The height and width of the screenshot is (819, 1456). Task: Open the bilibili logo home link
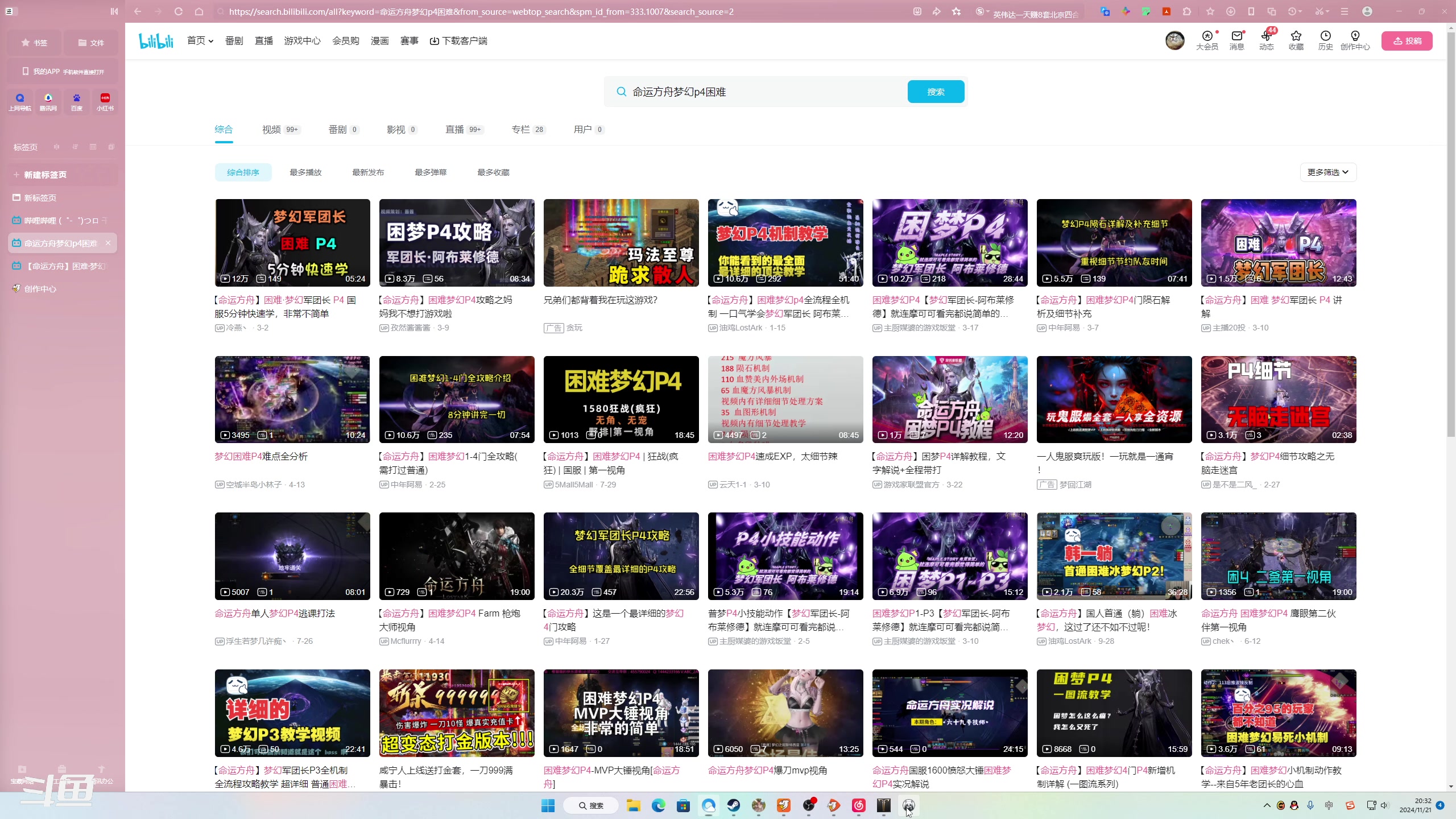[x=156, y=41]
